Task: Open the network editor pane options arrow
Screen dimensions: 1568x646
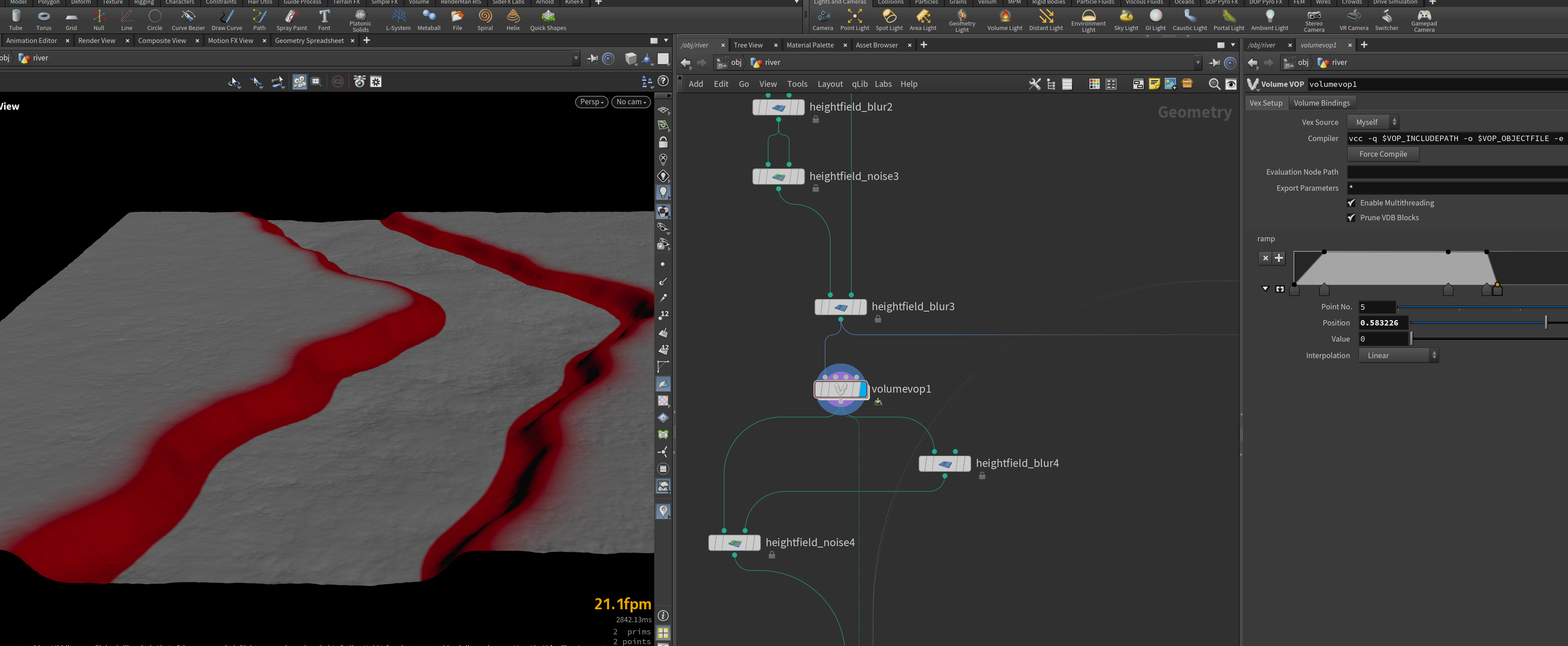Action: pos(1233,45)
